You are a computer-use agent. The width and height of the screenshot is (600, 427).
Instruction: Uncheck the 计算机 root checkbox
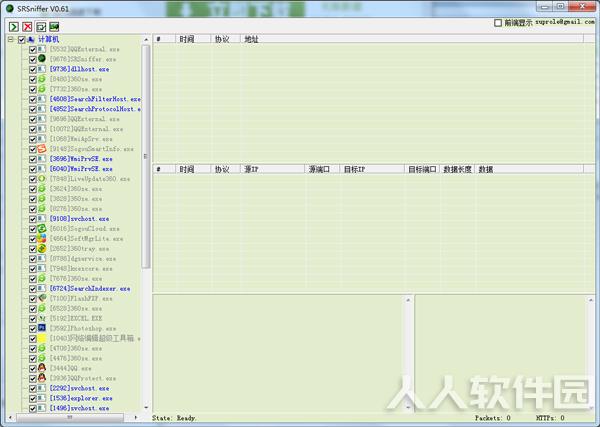[21, 39]
